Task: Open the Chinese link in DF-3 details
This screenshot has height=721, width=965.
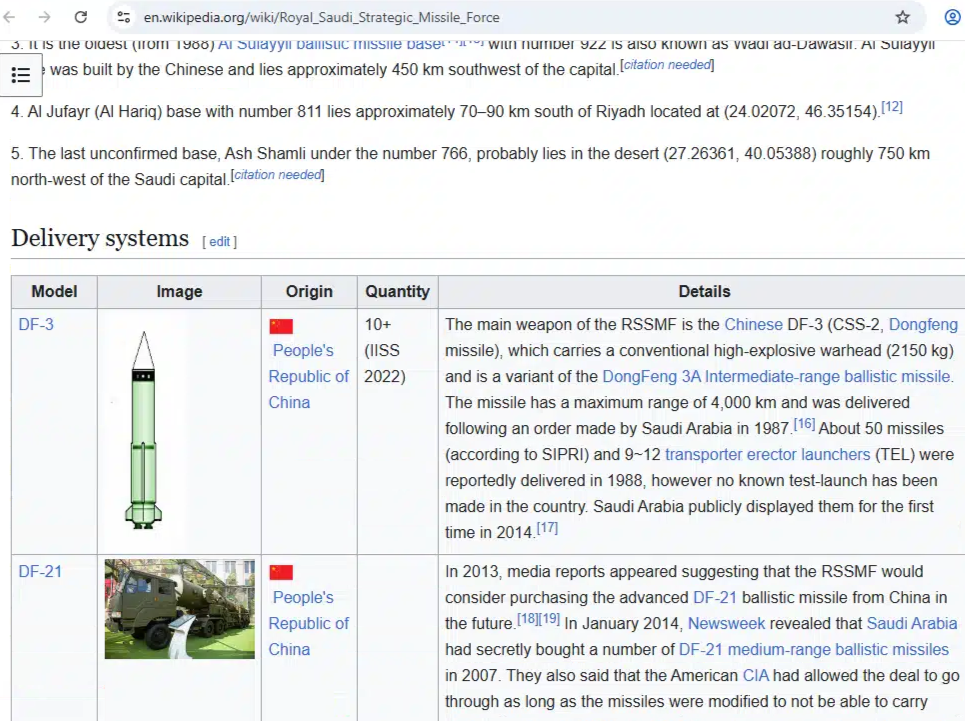Action: click(x=753, y=324)
